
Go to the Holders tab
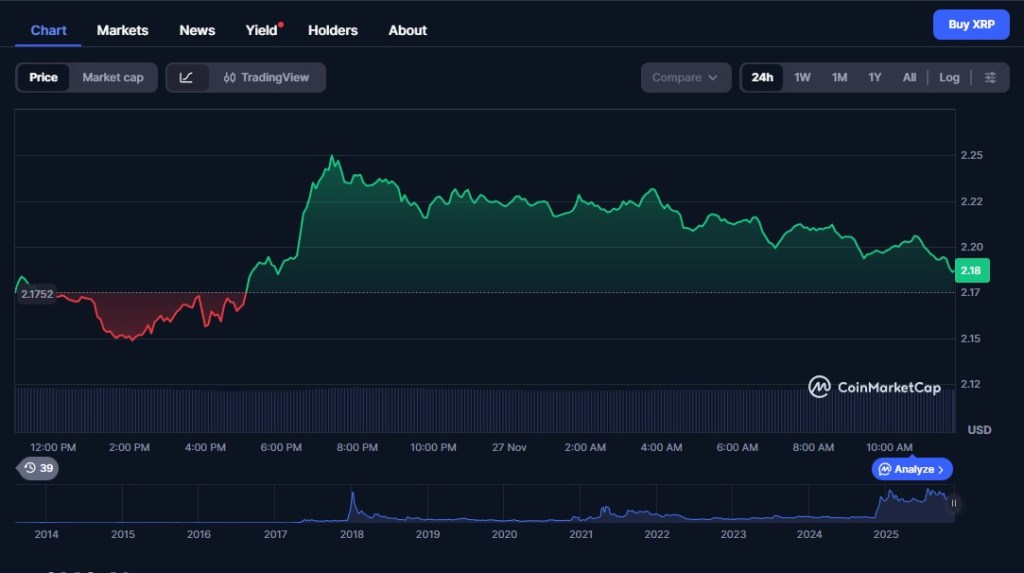(333, 30)
